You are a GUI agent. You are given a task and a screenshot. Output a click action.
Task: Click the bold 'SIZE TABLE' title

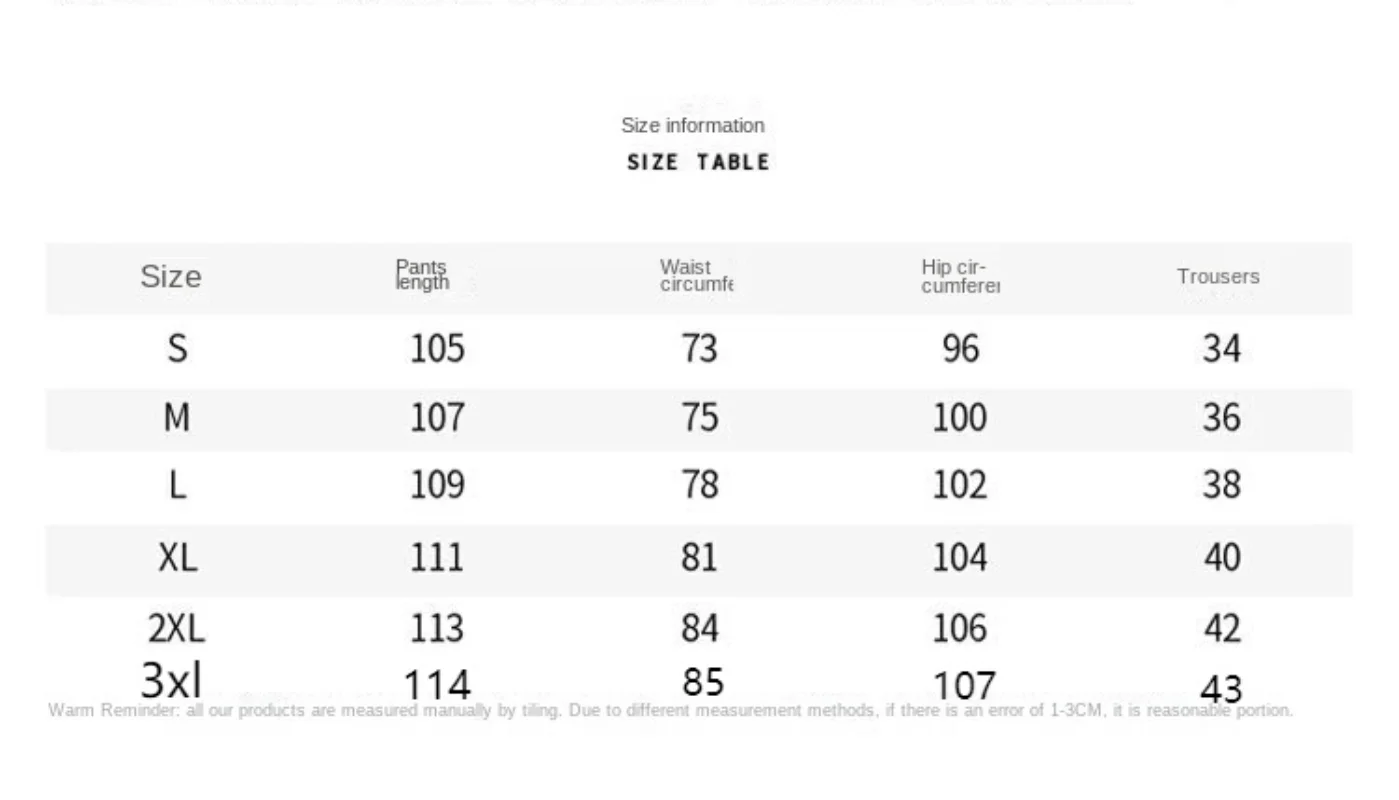[x=698, y=162]
